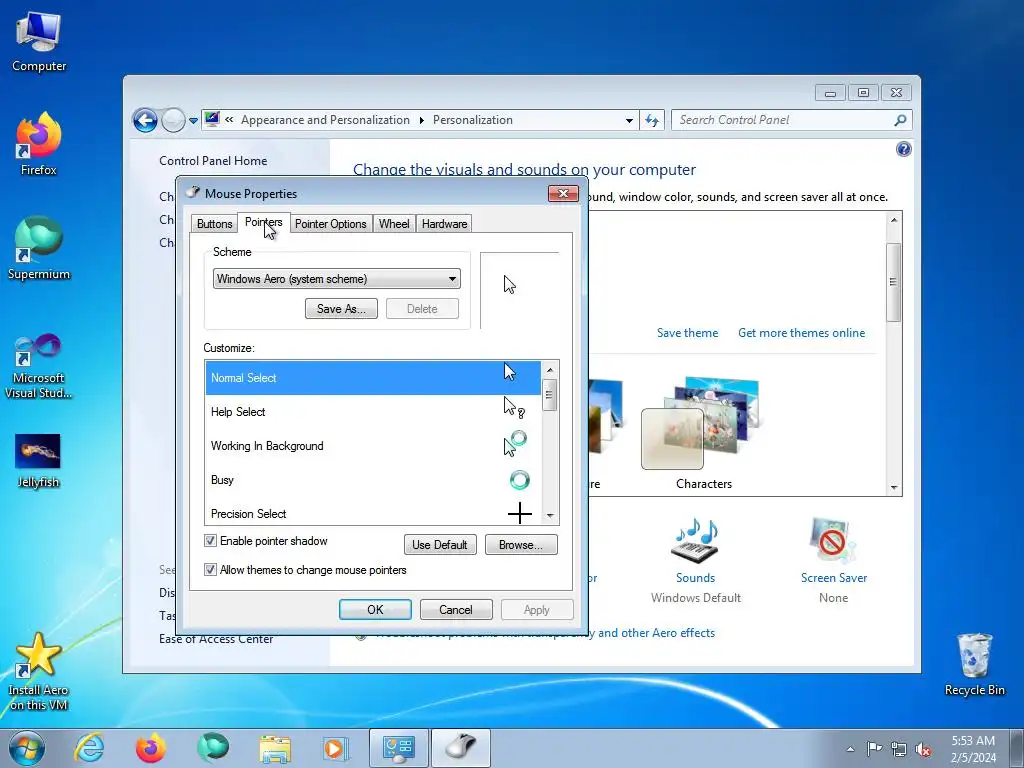Select the Install Aero on this VM shortcut

click(39, 671)
